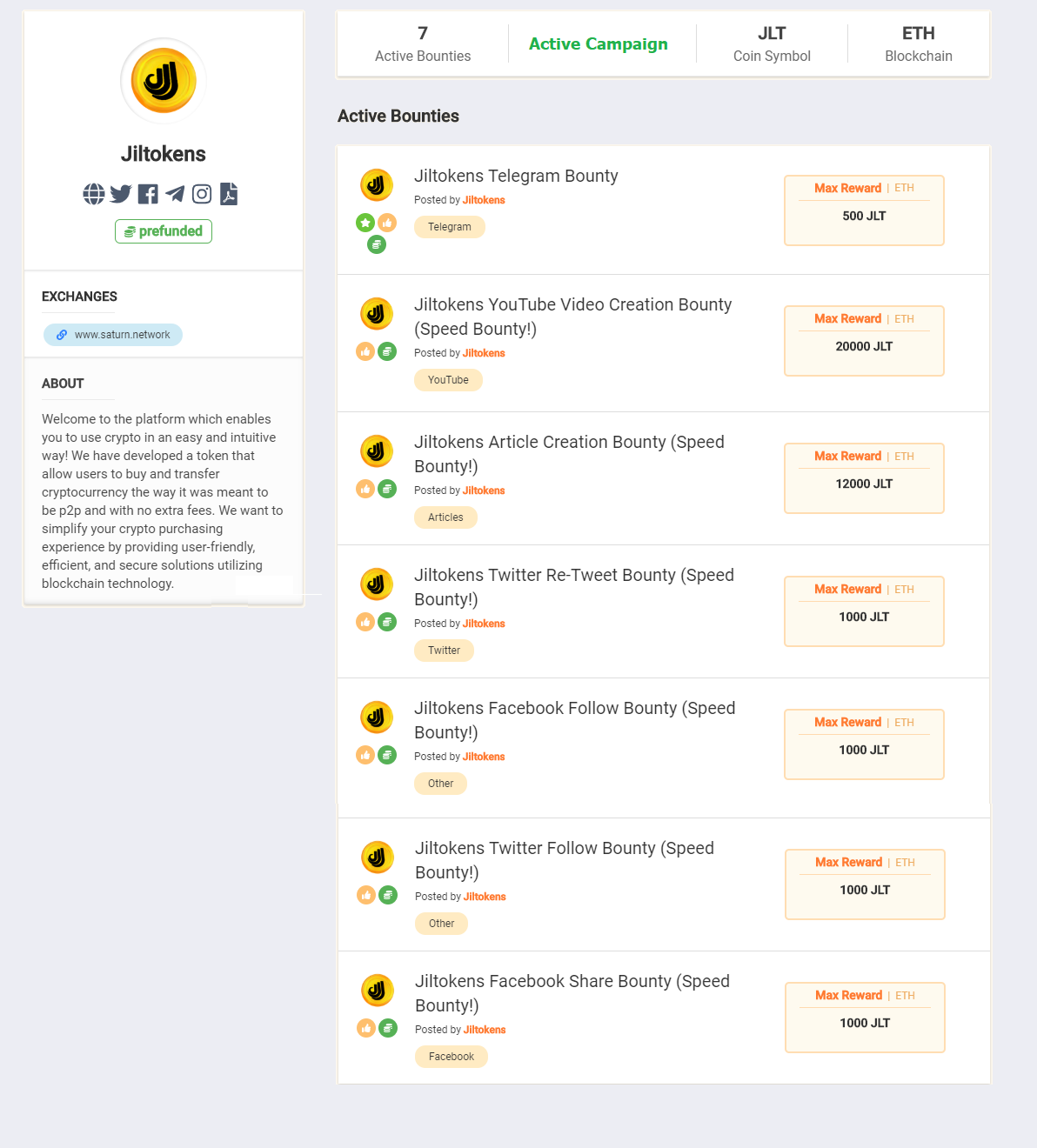This screenshot has width=1037, height=1148.
Task: Click the YouTube category tag
Action: (x=448, y=380)
